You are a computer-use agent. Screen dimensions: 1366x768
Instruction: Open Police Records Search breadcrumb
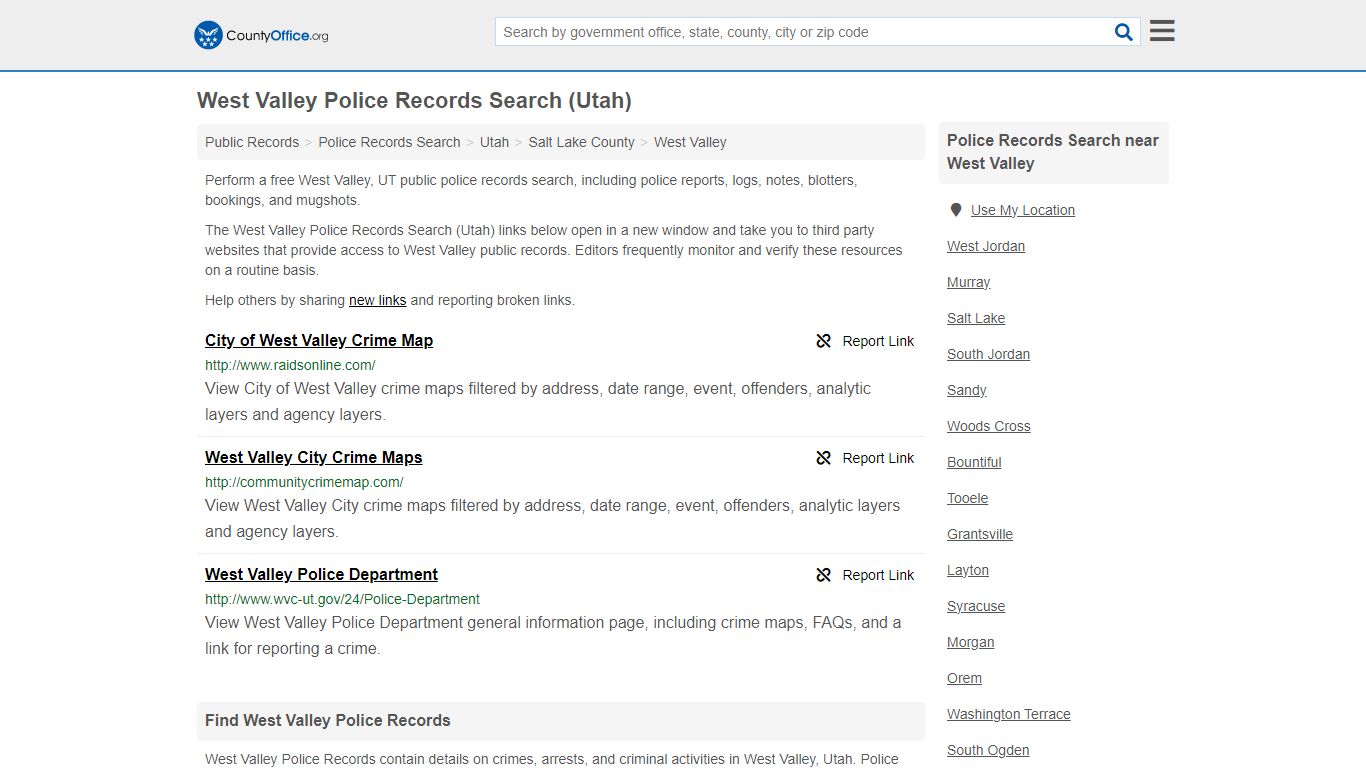click(x=389, y=142)
